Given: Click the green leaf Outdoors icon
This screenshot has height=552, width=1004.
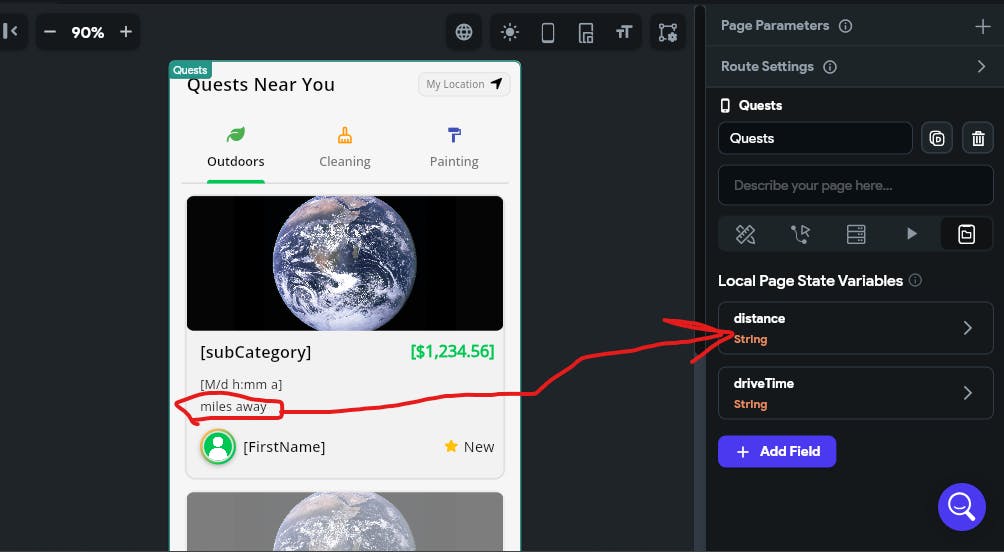Looking at the screenshot, I should coord(236,134).
